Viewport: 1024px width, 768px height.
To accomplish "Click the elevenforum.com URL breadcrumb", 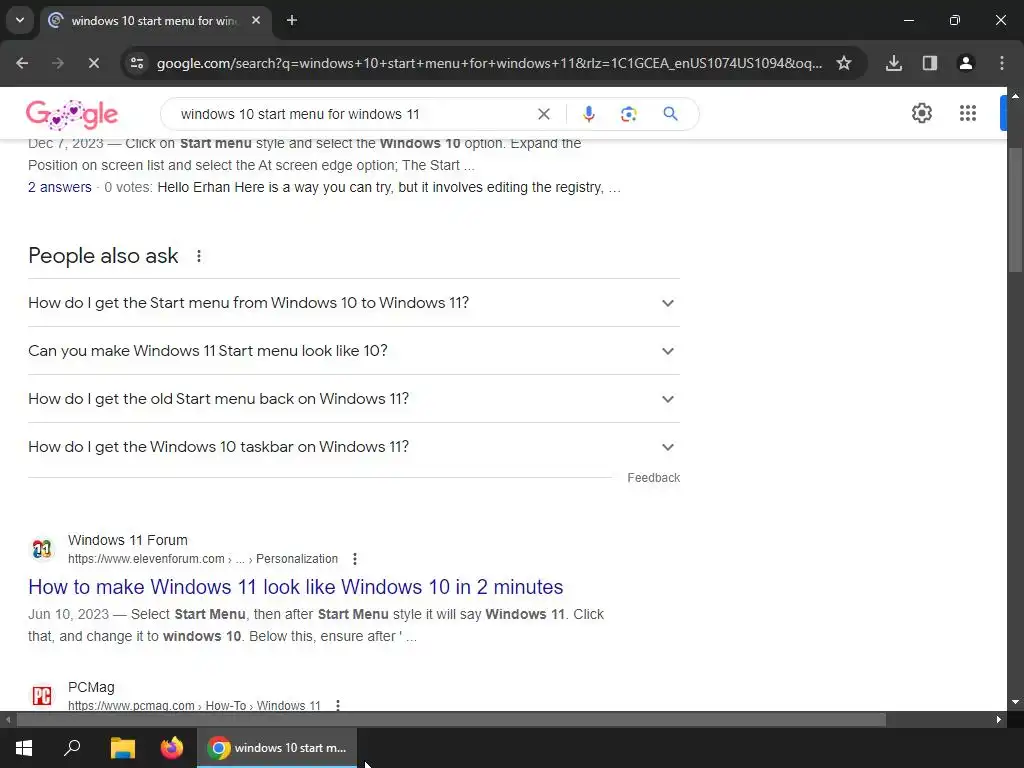I will [203, 559].
